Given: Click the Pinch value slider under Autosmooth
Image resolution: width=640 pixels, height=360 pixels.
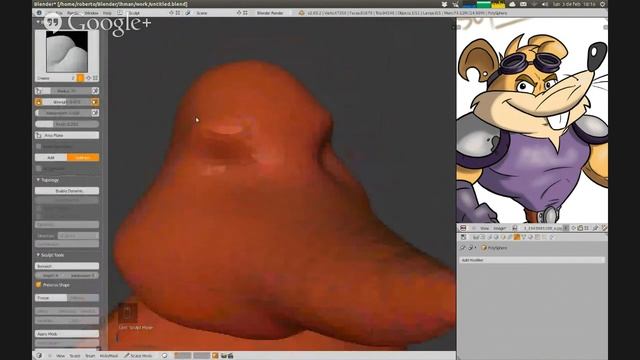Looking at the screenshot, I should [x=67, y=124].
